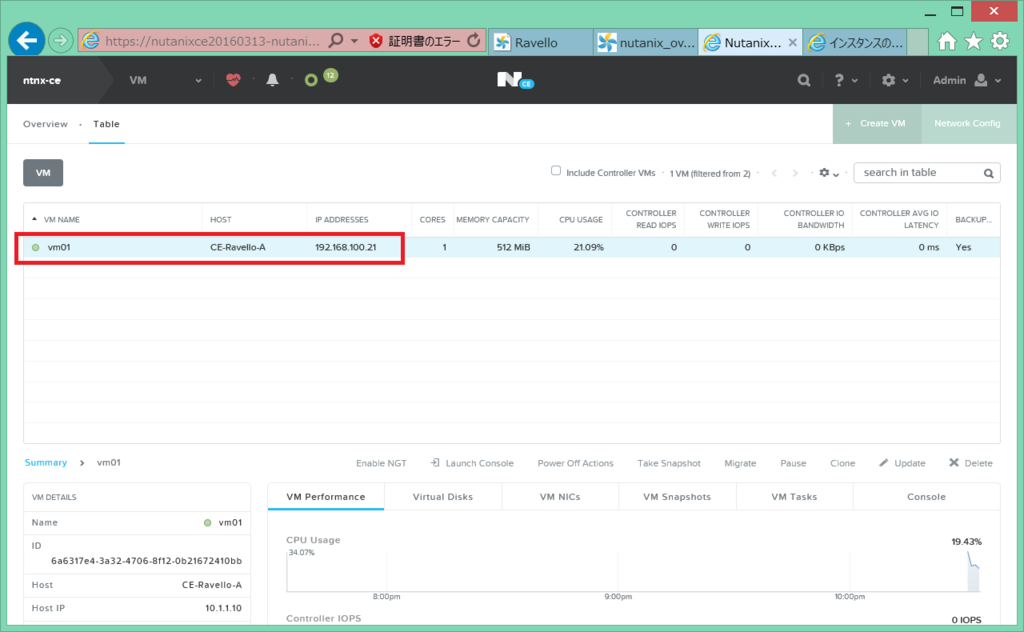This screenshot has width=1024, height=632.
Task: Sort by VM NAME column header
Action: (61, 219)
